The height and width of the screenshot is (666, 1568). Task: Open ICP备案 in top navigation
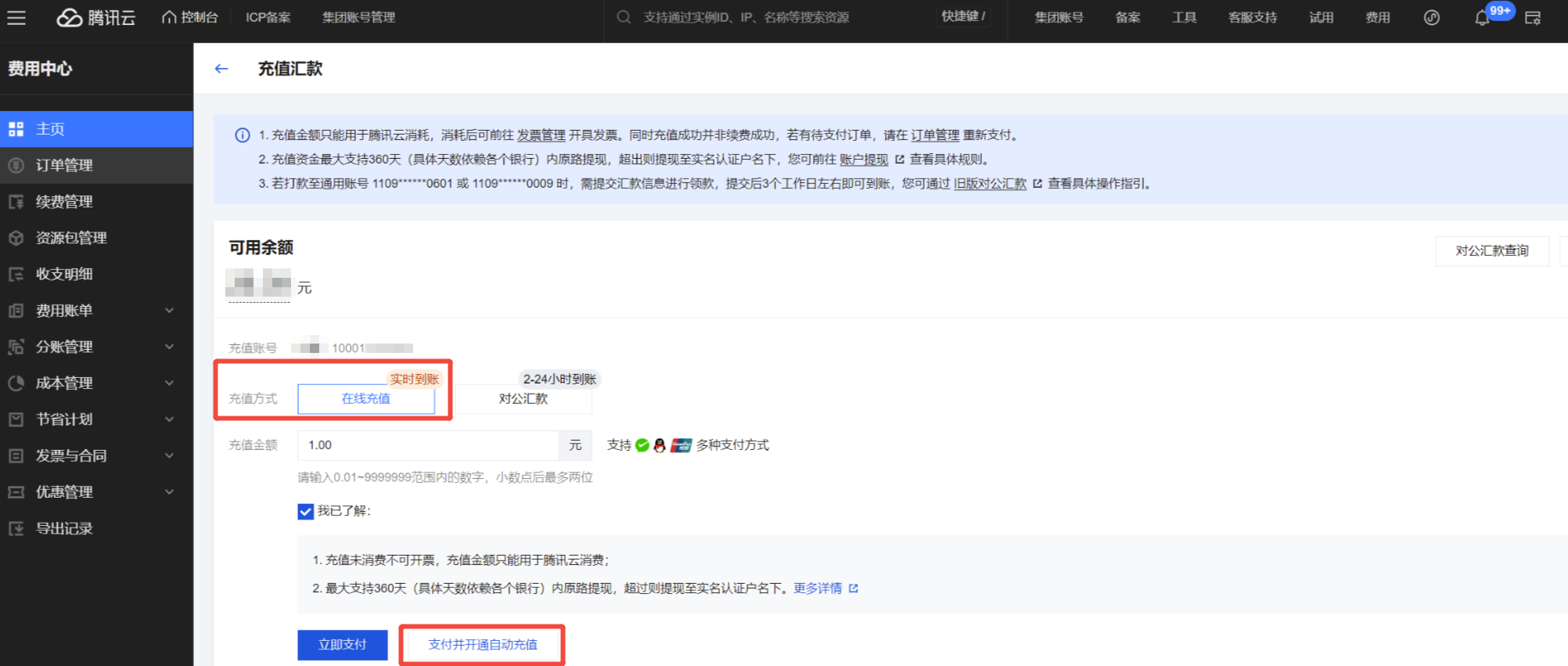(268, 17)
